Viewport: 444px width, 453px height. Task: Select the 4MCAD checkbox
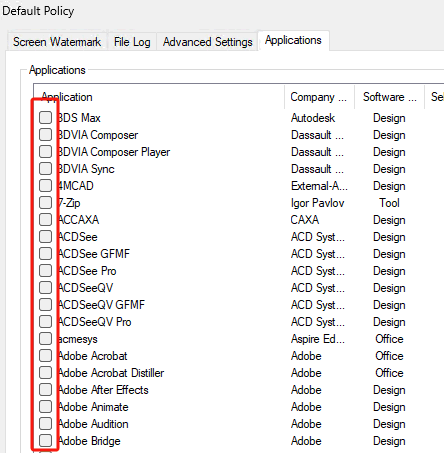(45, 185)
